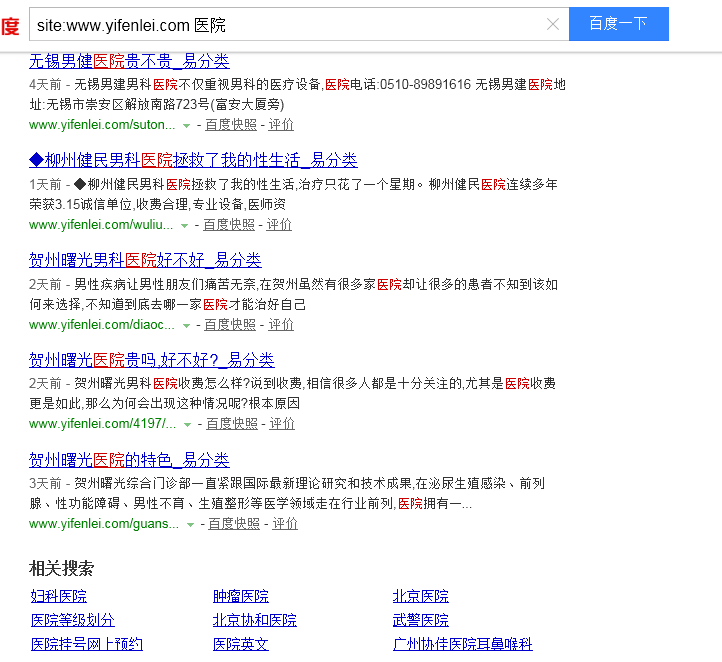Click green URL www.yifenlei.com/suton...
The height and width of the screenshot is (662, 722).
click(102, 125)
